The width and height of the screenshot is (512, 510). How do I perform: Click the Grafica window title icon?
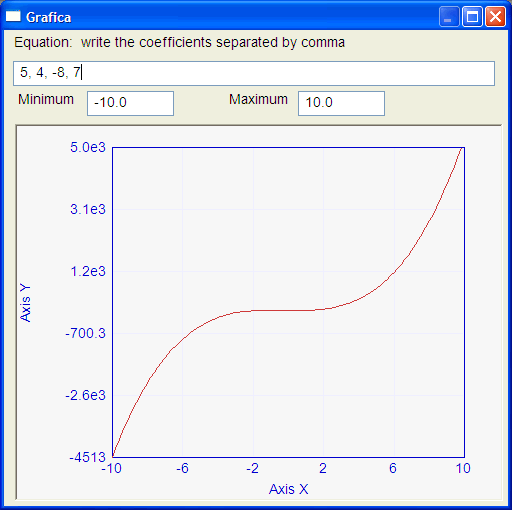13,16
